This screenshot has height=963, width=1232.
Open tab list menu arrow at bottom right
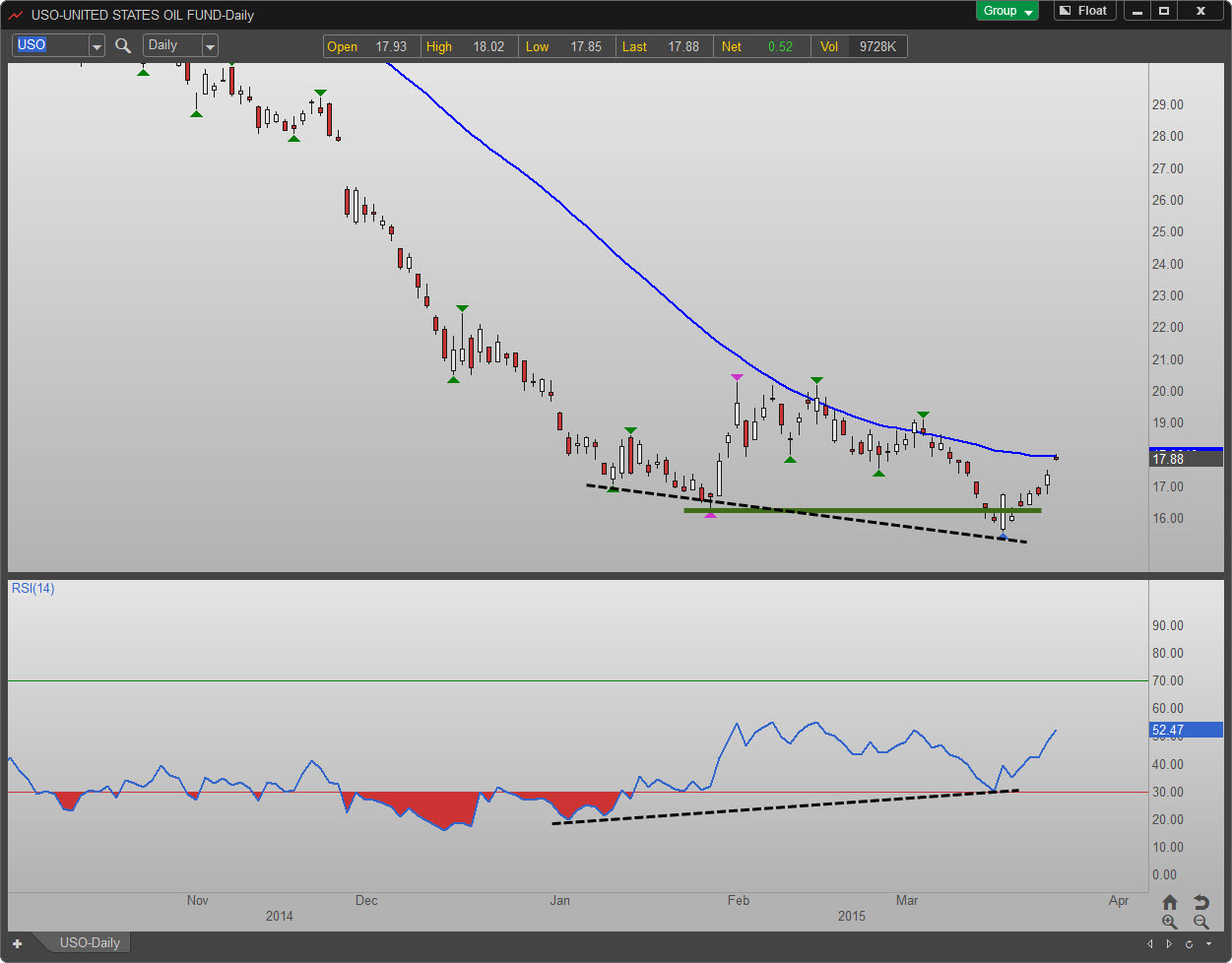pyautogui.click(x=1208, y=943)
